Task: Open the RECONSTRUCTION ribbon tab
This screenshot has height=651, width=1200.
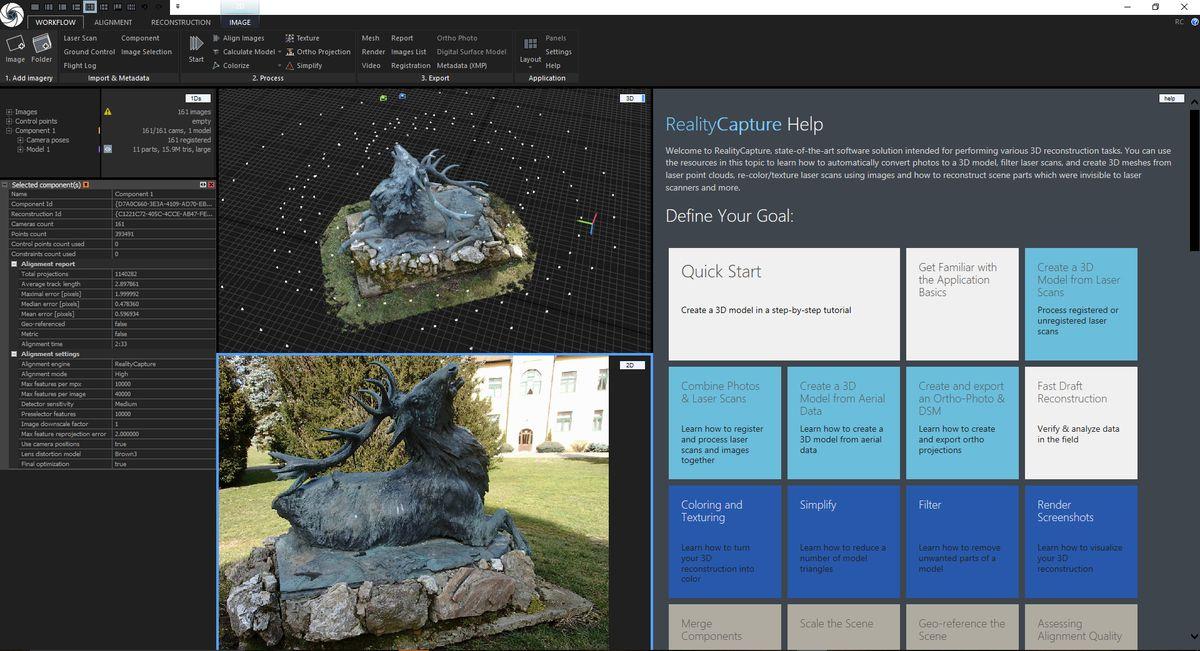Action: pyautogui.click(x=180, y=22)
